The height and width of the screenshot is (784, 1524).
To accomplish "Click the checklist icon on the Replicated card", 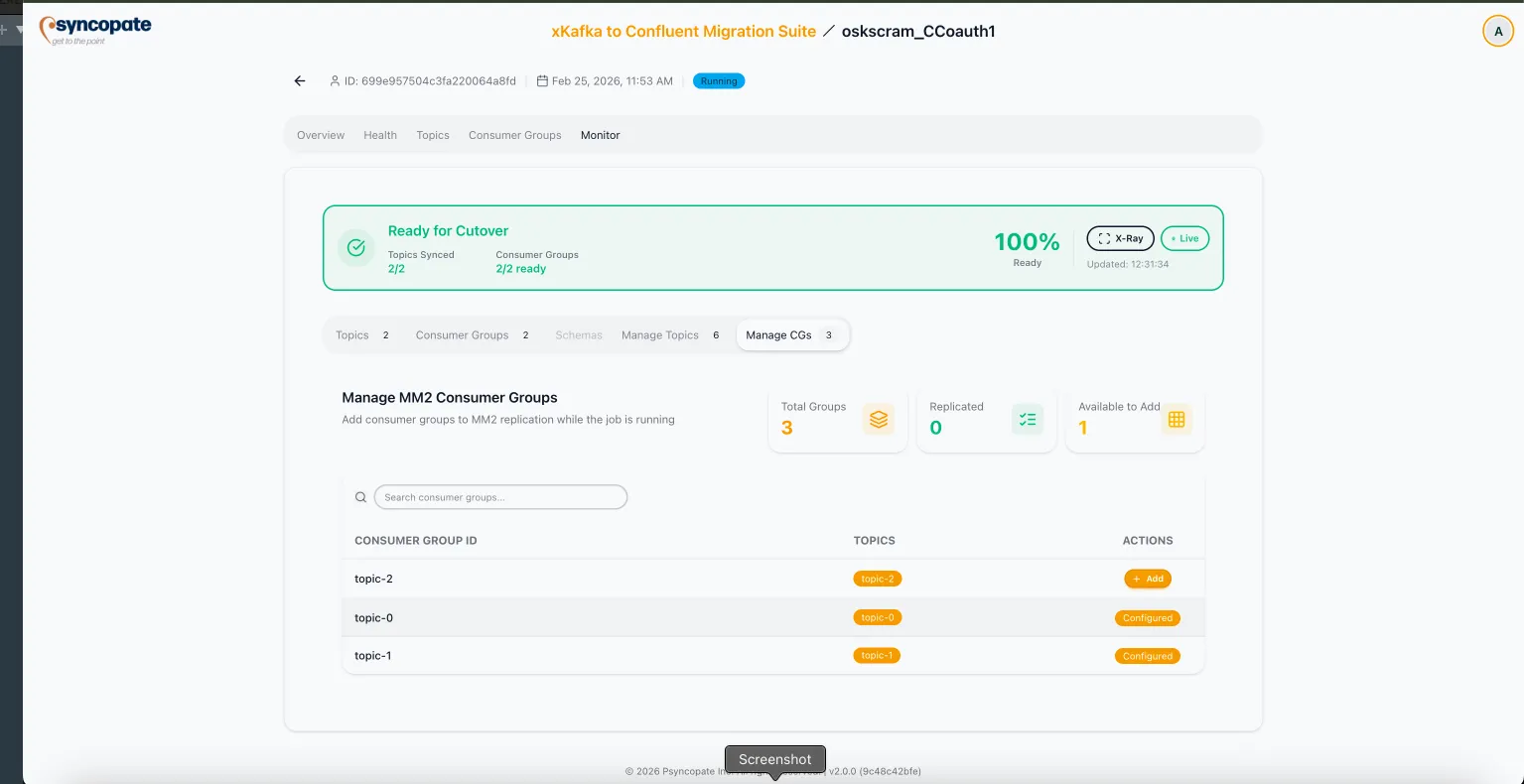I will coord(1027,420).
